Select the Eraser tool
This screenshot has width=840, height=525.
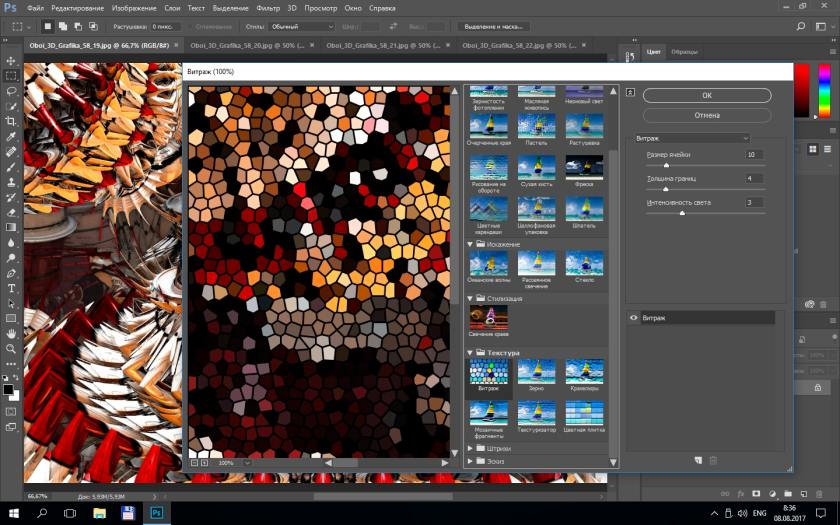tap(11, 212)
